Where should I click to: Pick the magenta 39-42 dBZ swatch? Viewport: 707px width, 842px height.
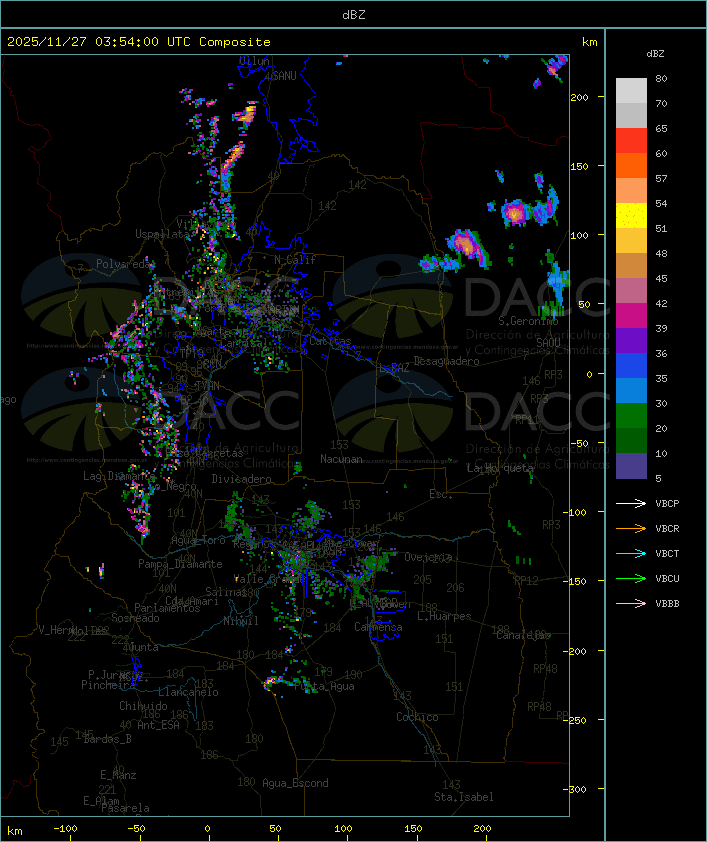point(631,316)
